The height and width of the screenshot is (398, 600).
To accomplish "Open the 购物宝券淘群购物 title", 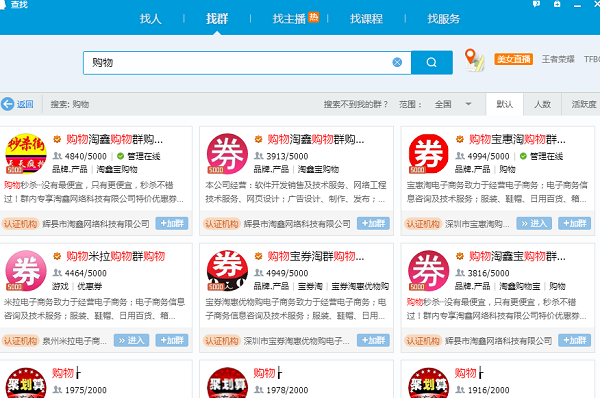I will (316, 256).
